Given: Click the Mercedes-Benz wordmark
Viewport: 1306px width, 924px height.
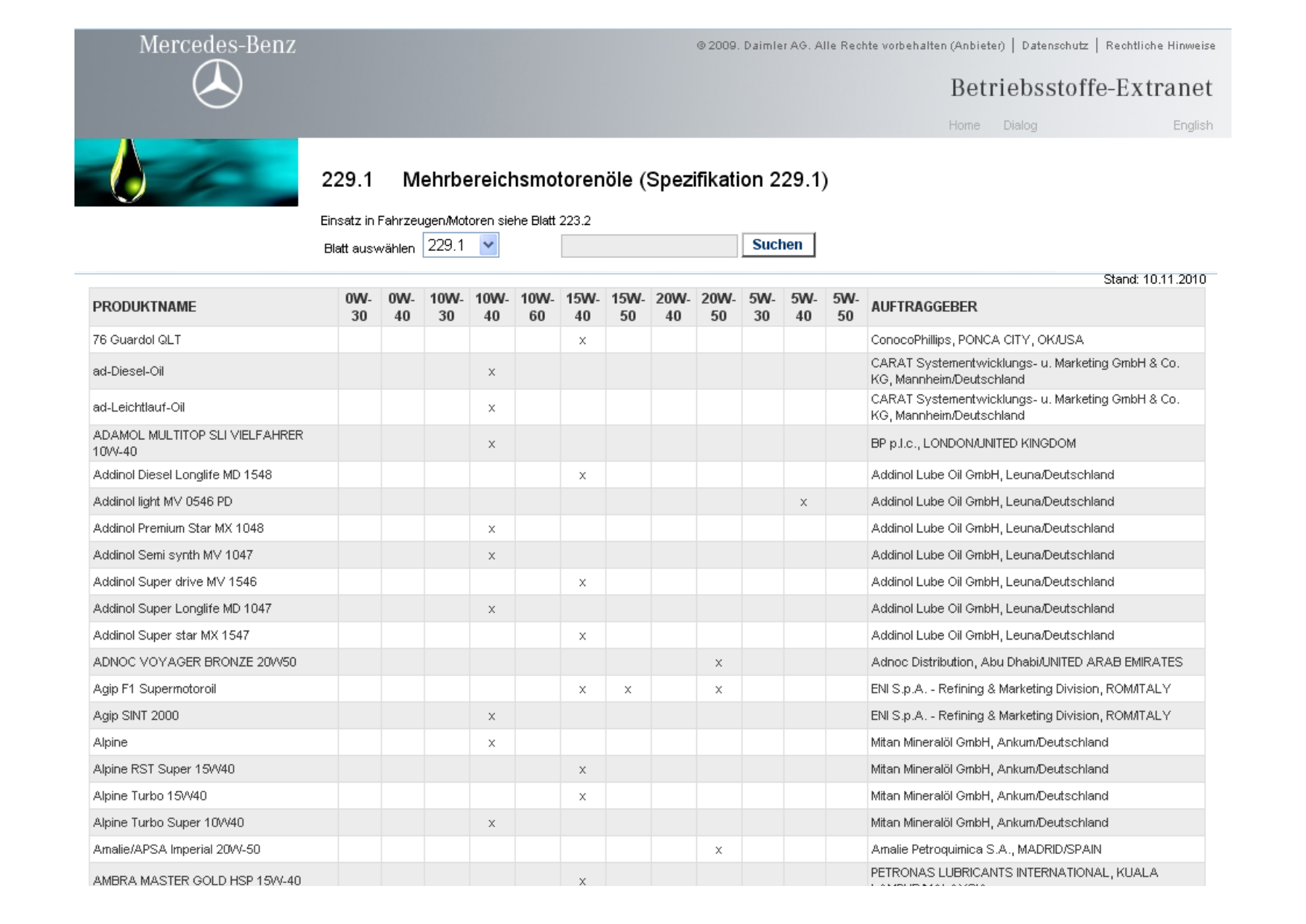Looking at the screenshot, I should [x=217, y=45].
